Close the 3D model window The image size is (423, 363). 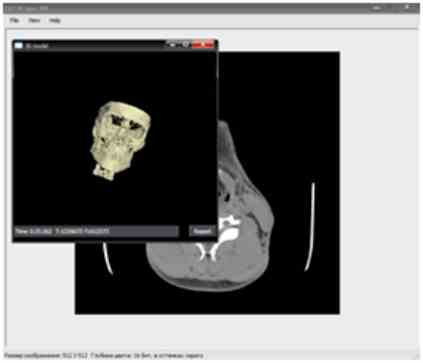coord(203,44)
